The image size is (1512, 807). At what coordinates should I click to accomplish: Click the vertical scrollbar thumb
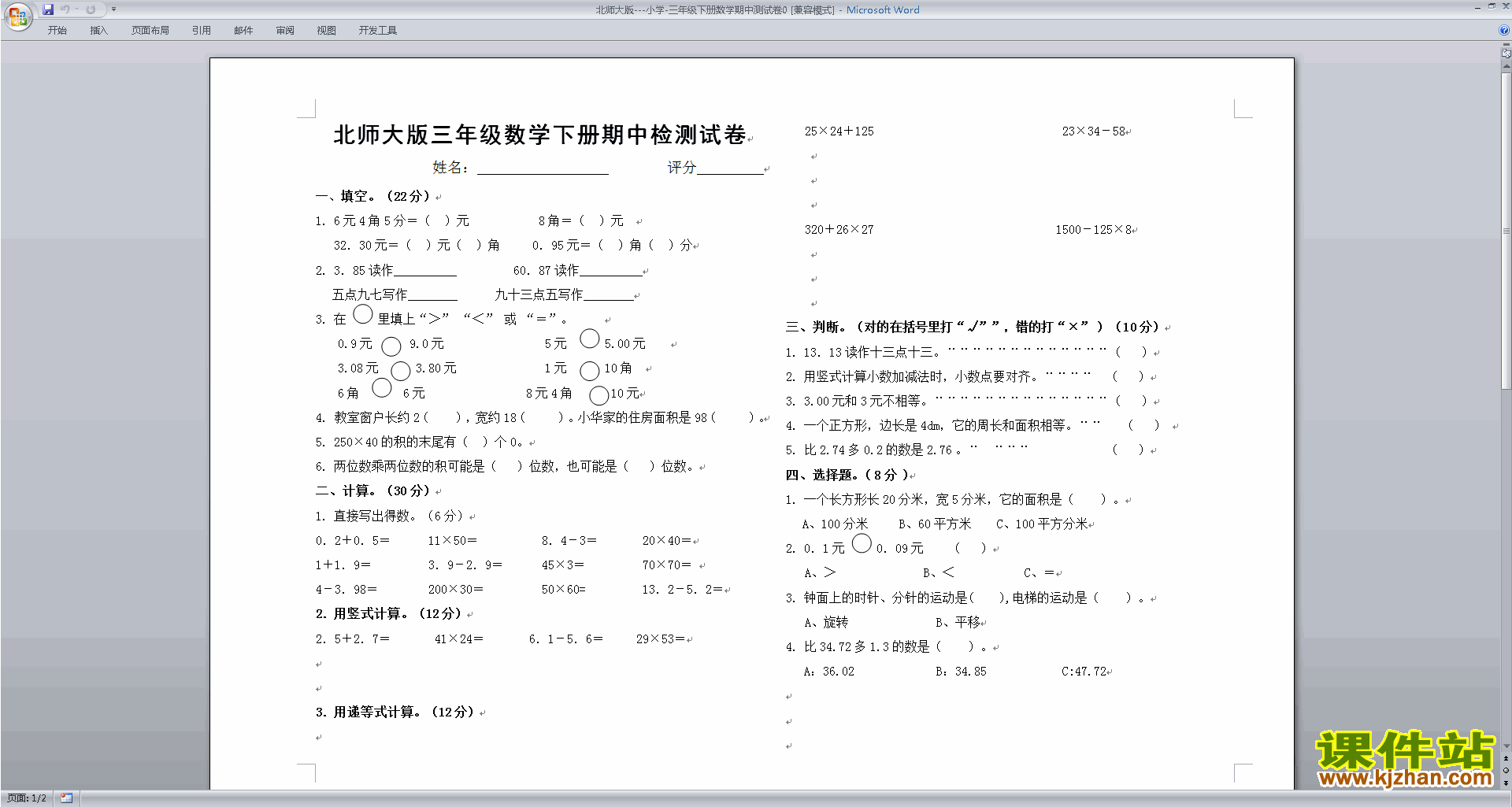click(1506, 231)
